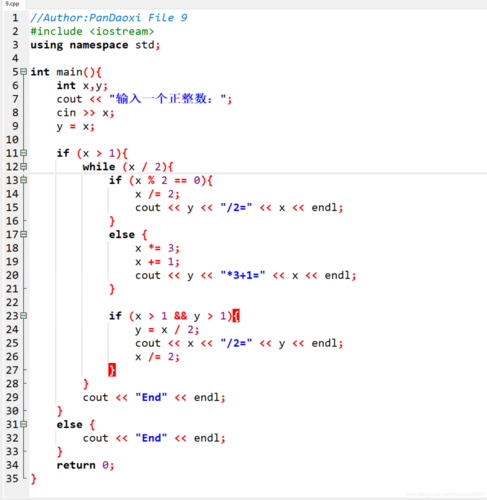
Task: Collapse the inner else block on line 17
Action: [23, 235]
